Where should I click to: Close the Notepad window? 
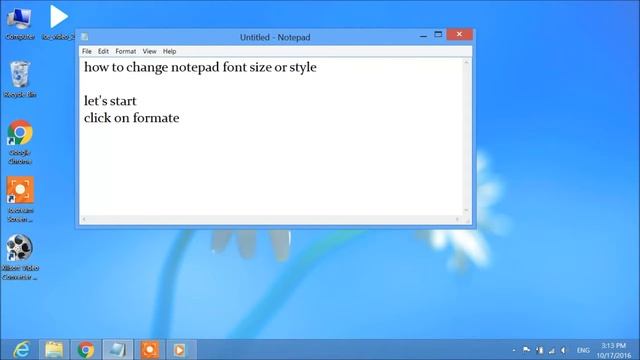[x=459, y=34]
